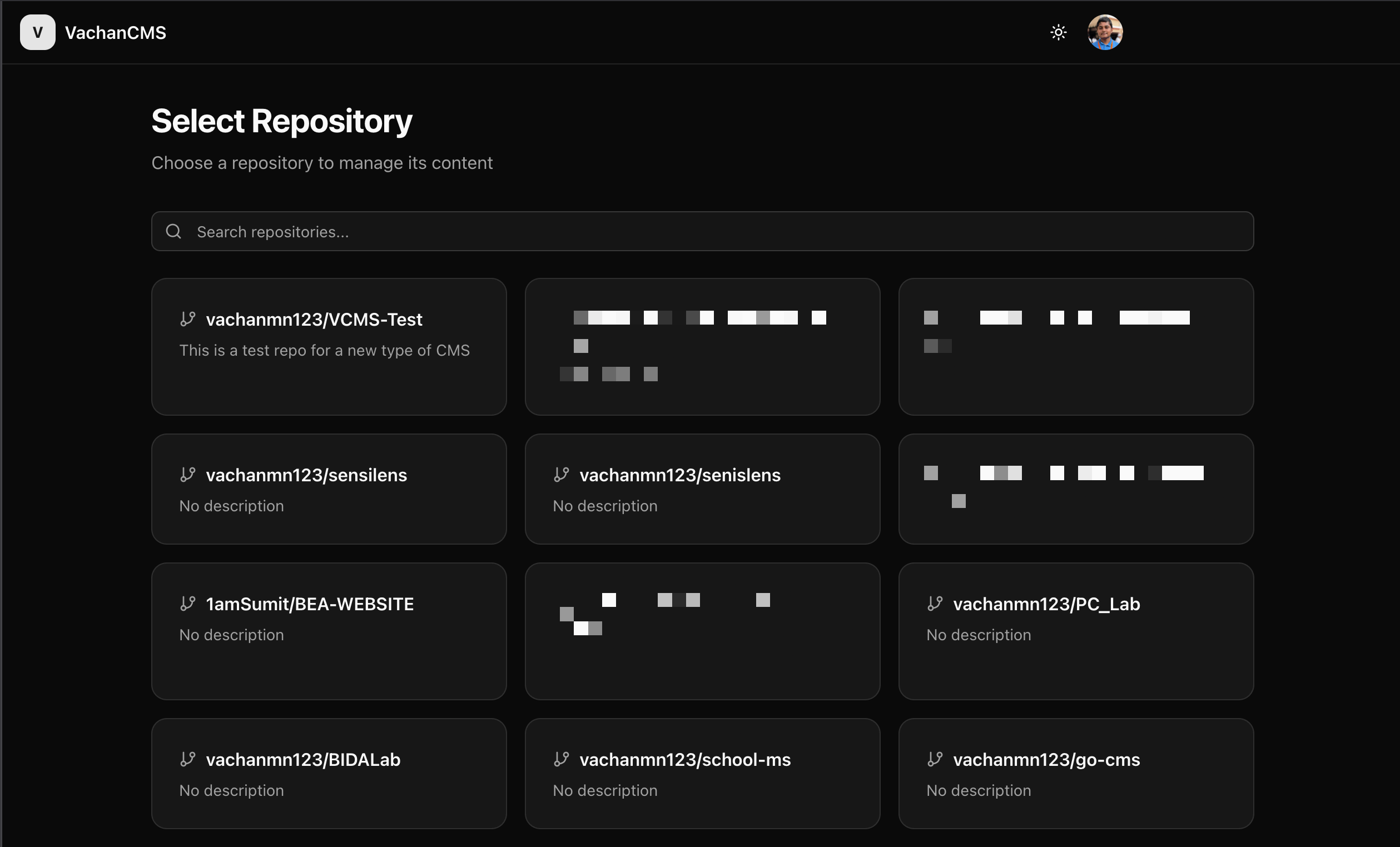Open the VachanCMS header title link
The height and width of the screenshot is (847, 1400).
point(115,33)
